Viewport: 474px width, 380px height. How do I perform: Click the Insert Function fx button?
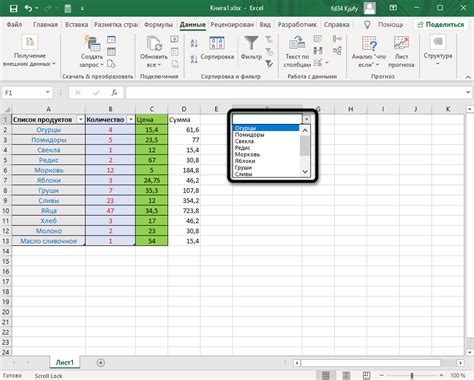point(114,93)
